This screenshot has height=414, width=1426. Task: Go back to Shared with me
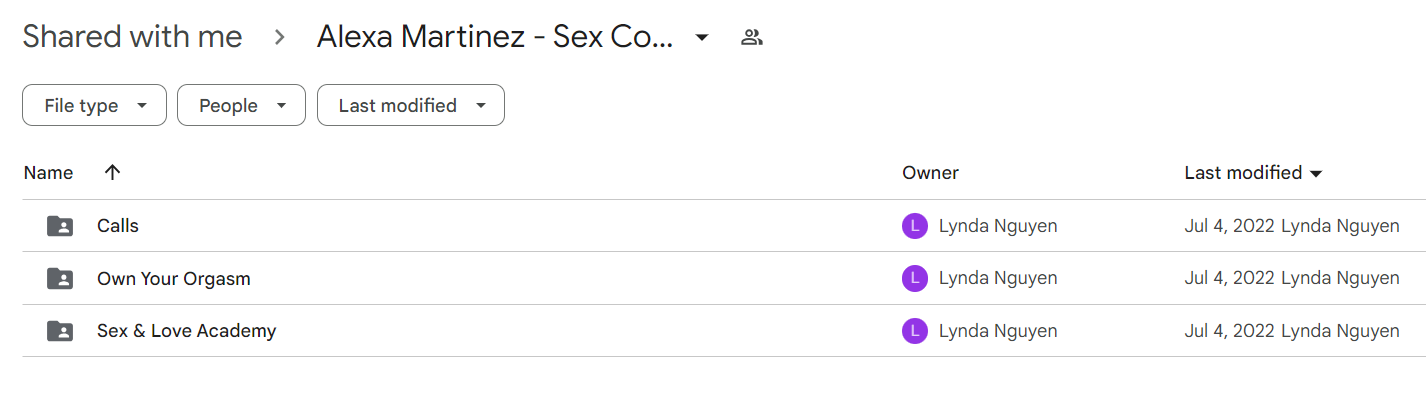point(132,37)
